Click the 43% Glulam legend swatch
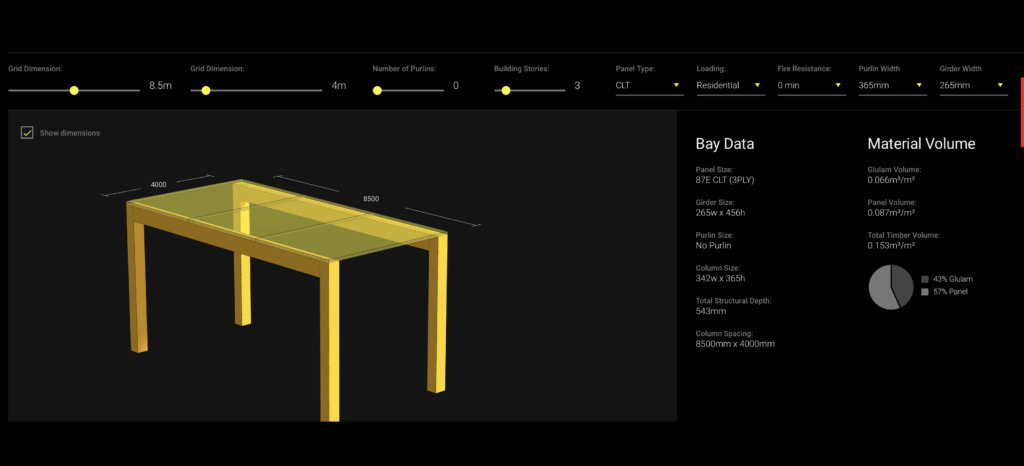The image size is (1024, 466). pos(925,279)
